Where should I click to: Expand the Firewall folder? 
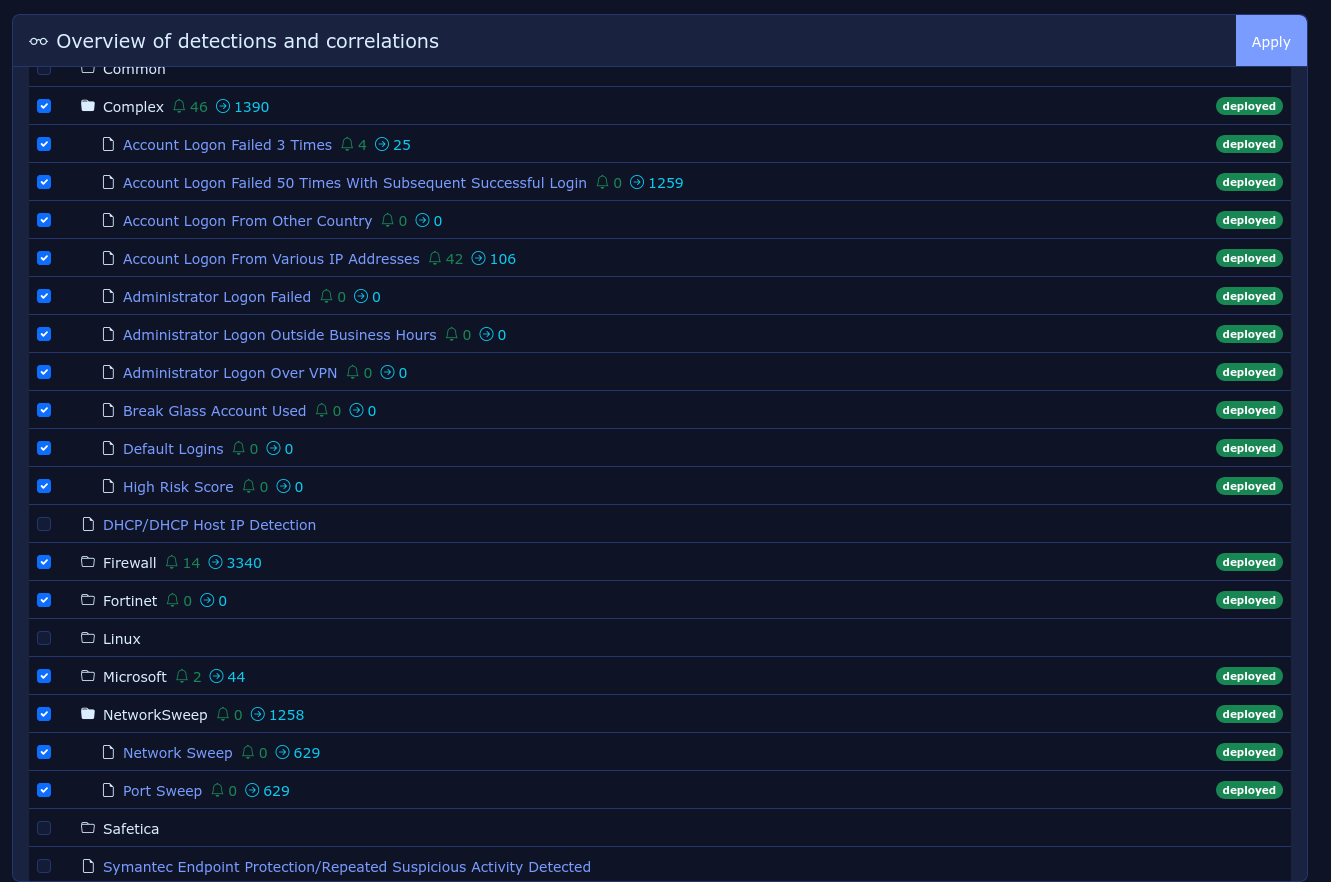88,563
